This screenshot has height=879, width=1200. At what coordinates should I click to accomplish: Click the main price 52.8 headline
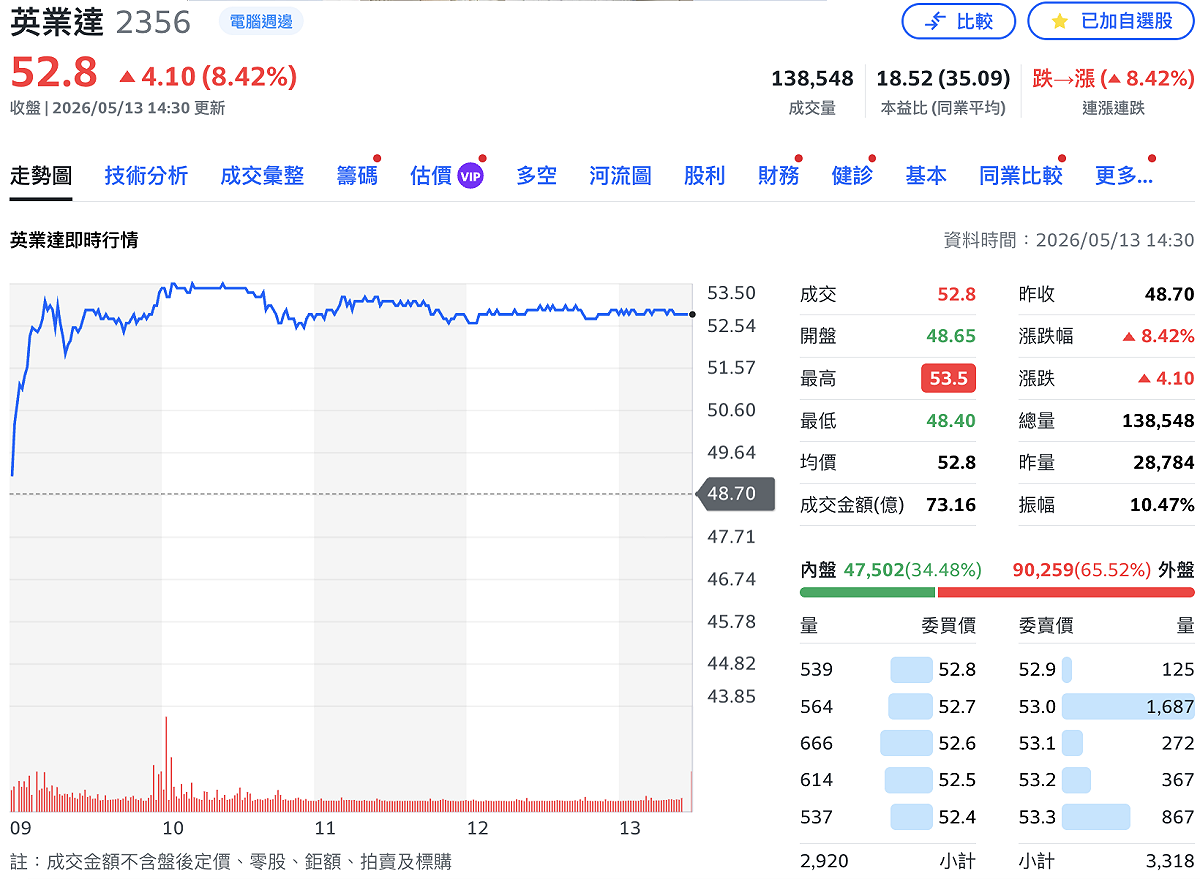pyautogui.click(x=54, y=74)
